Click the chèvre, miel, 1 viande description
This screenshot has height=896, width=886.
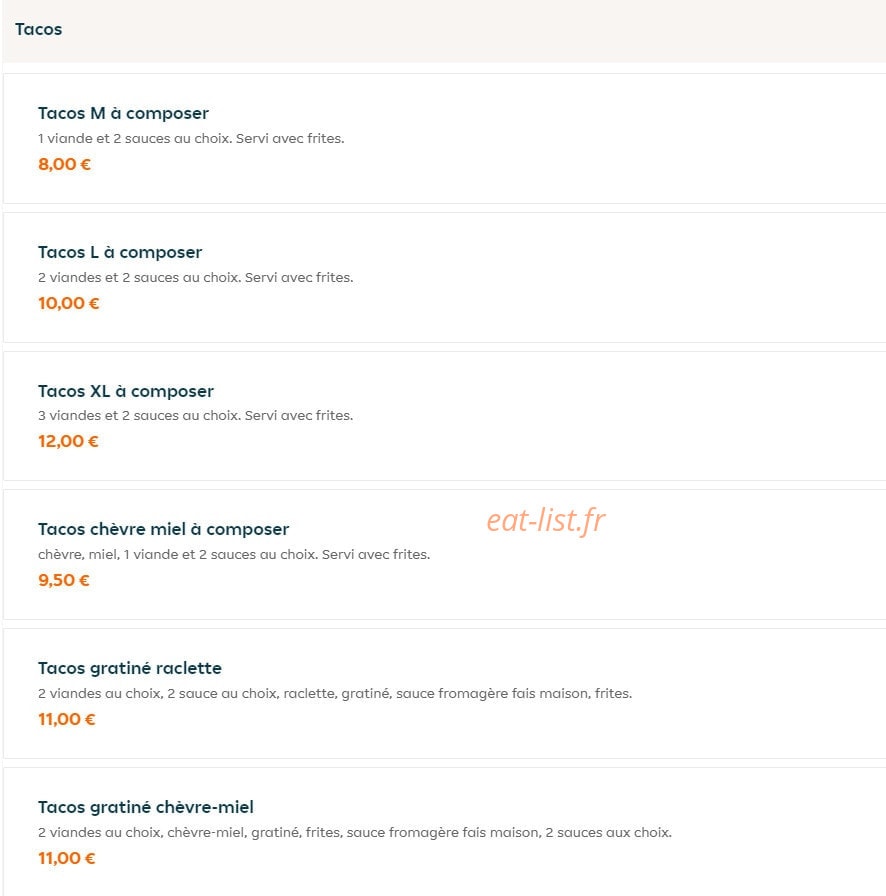[x=234, y=554]
